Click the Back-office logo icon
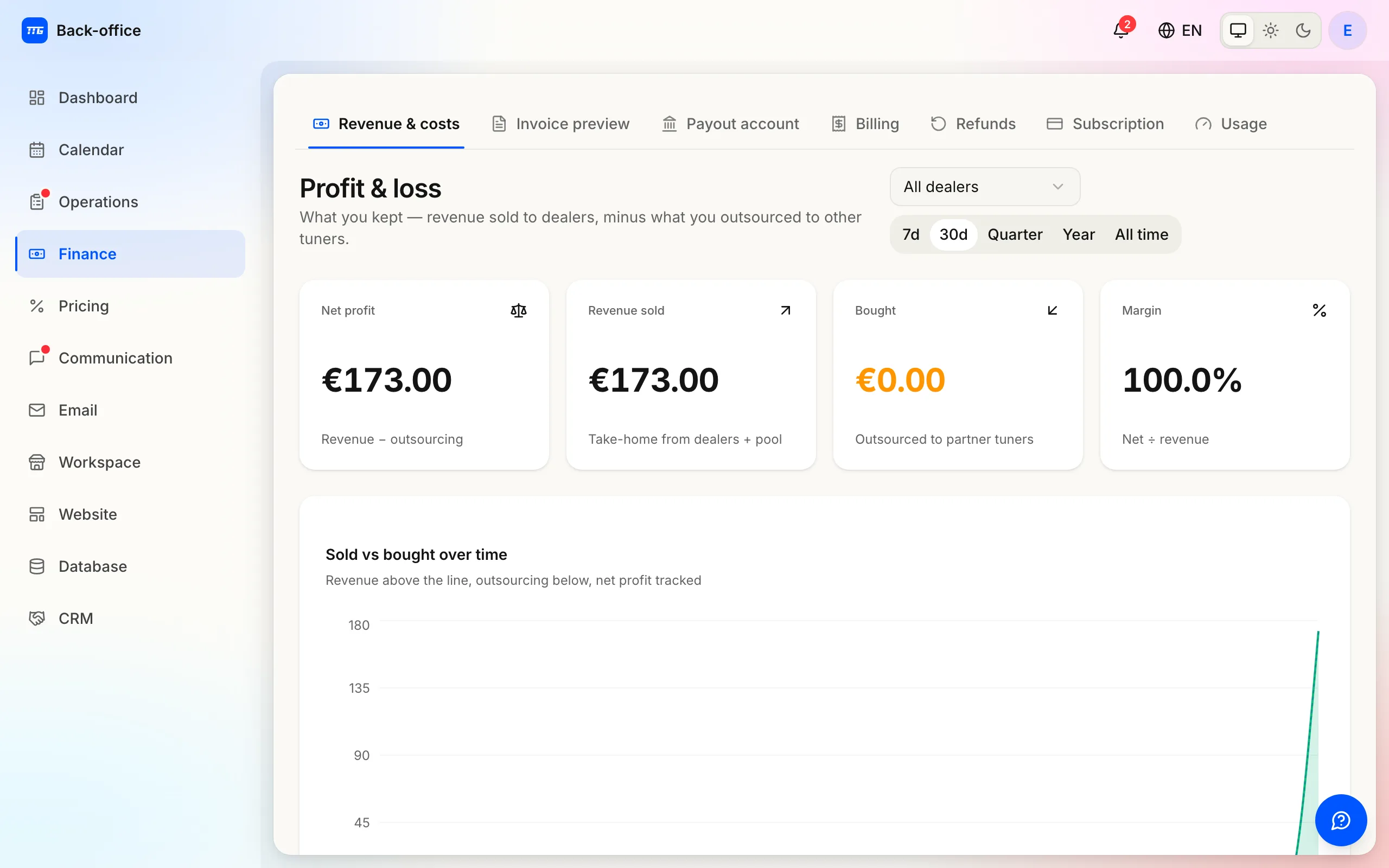Image resolution: width=1389 pixels, height=868 pixels. tap(34, 30)
